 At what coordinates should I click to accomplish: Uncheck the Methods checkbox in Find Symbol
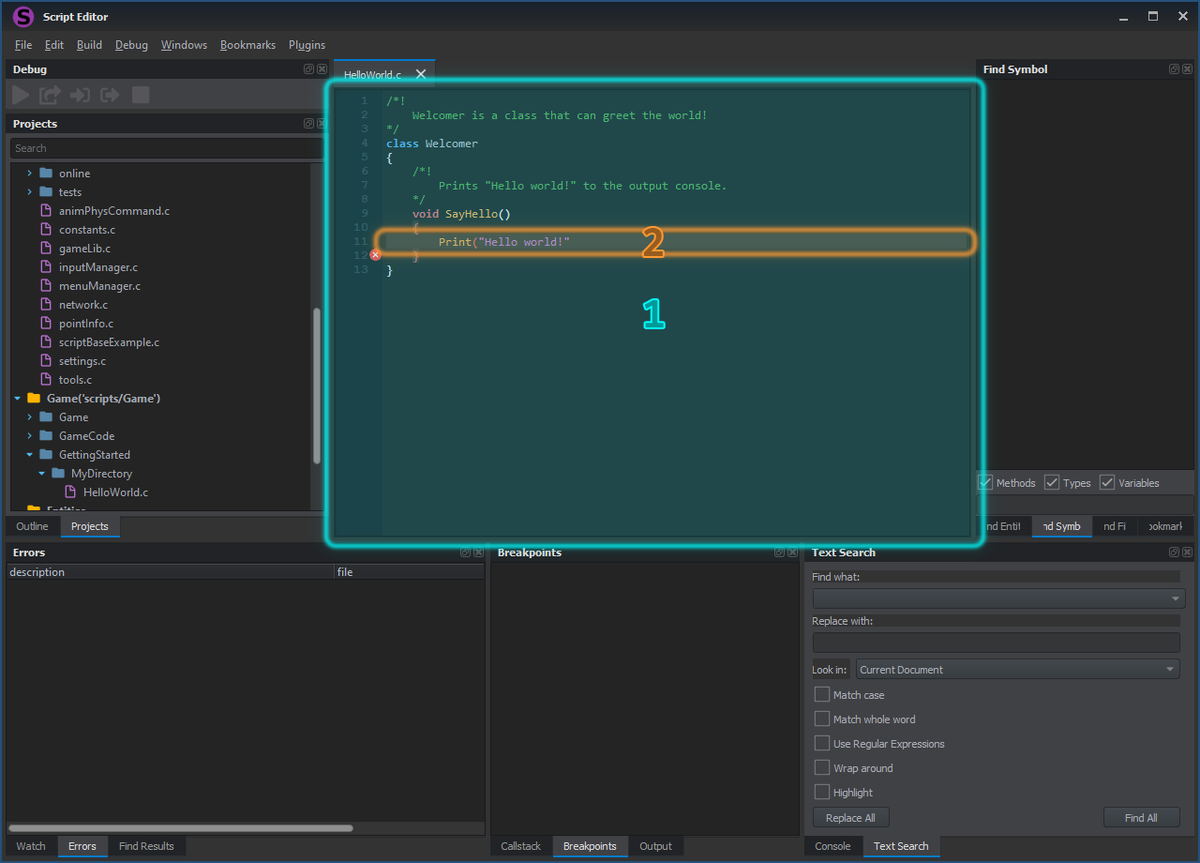[x=986, y=482]
